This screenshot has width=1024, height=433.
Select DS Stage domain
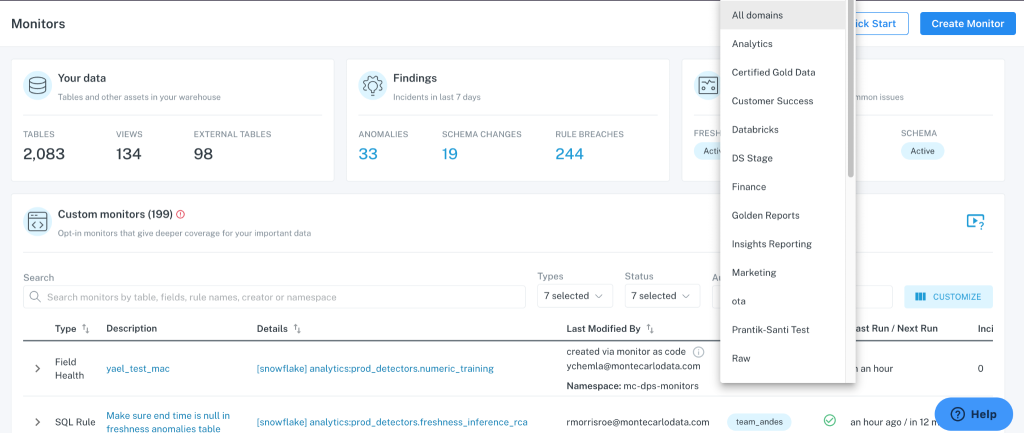tap(783, 158)
